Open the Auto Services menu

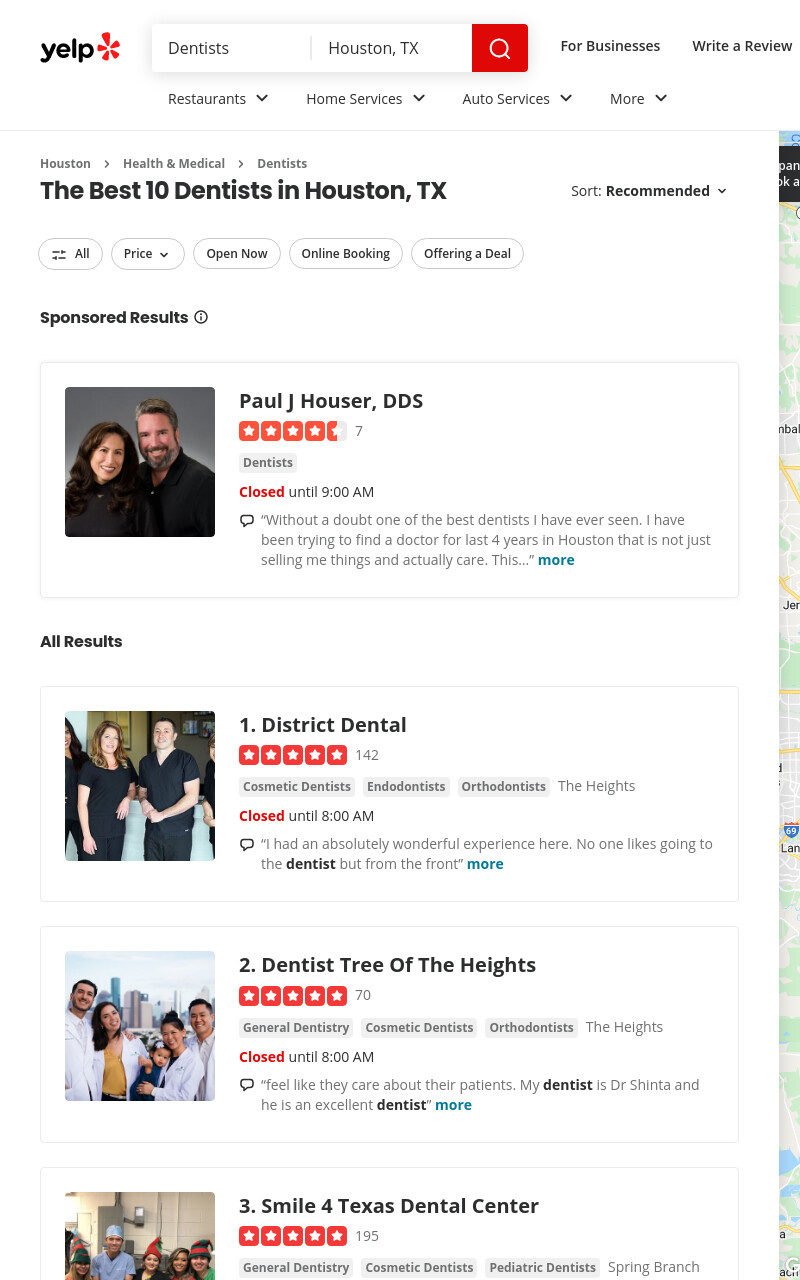pyautogui.click(x=518, y=98)
